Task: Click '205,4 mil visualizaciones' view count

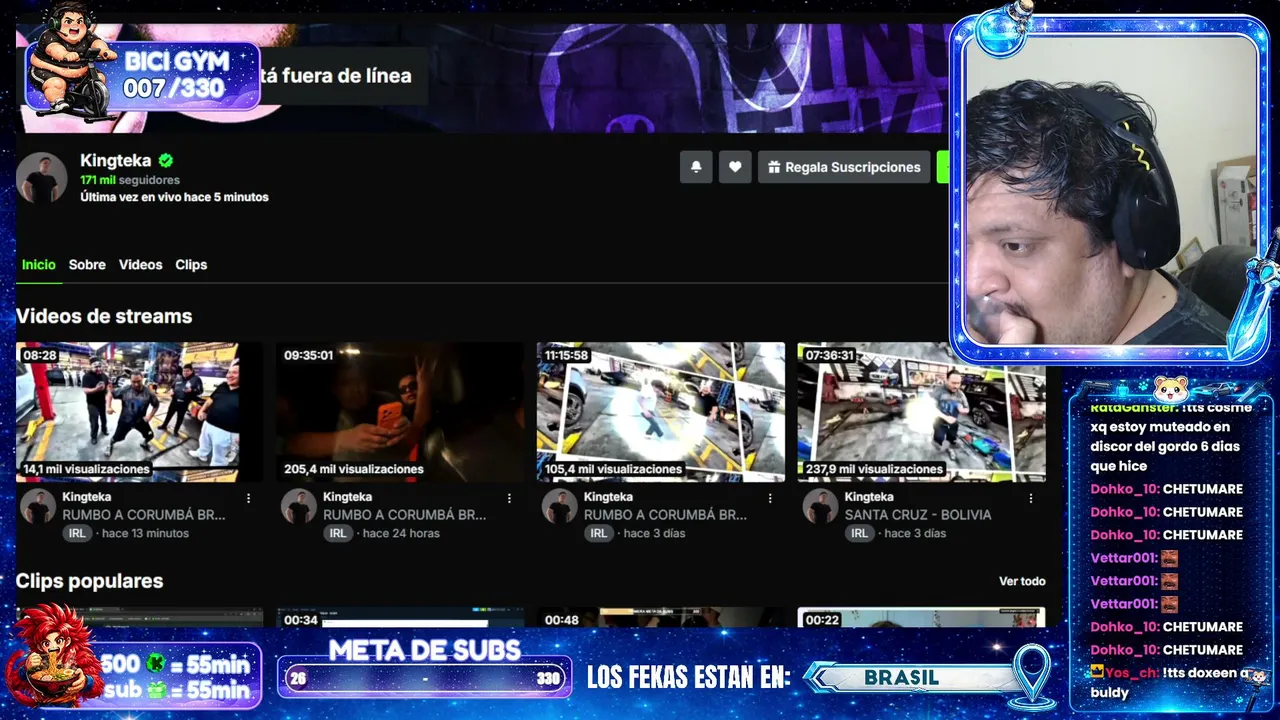Action: pyautogui.click(x=353, y=469)
